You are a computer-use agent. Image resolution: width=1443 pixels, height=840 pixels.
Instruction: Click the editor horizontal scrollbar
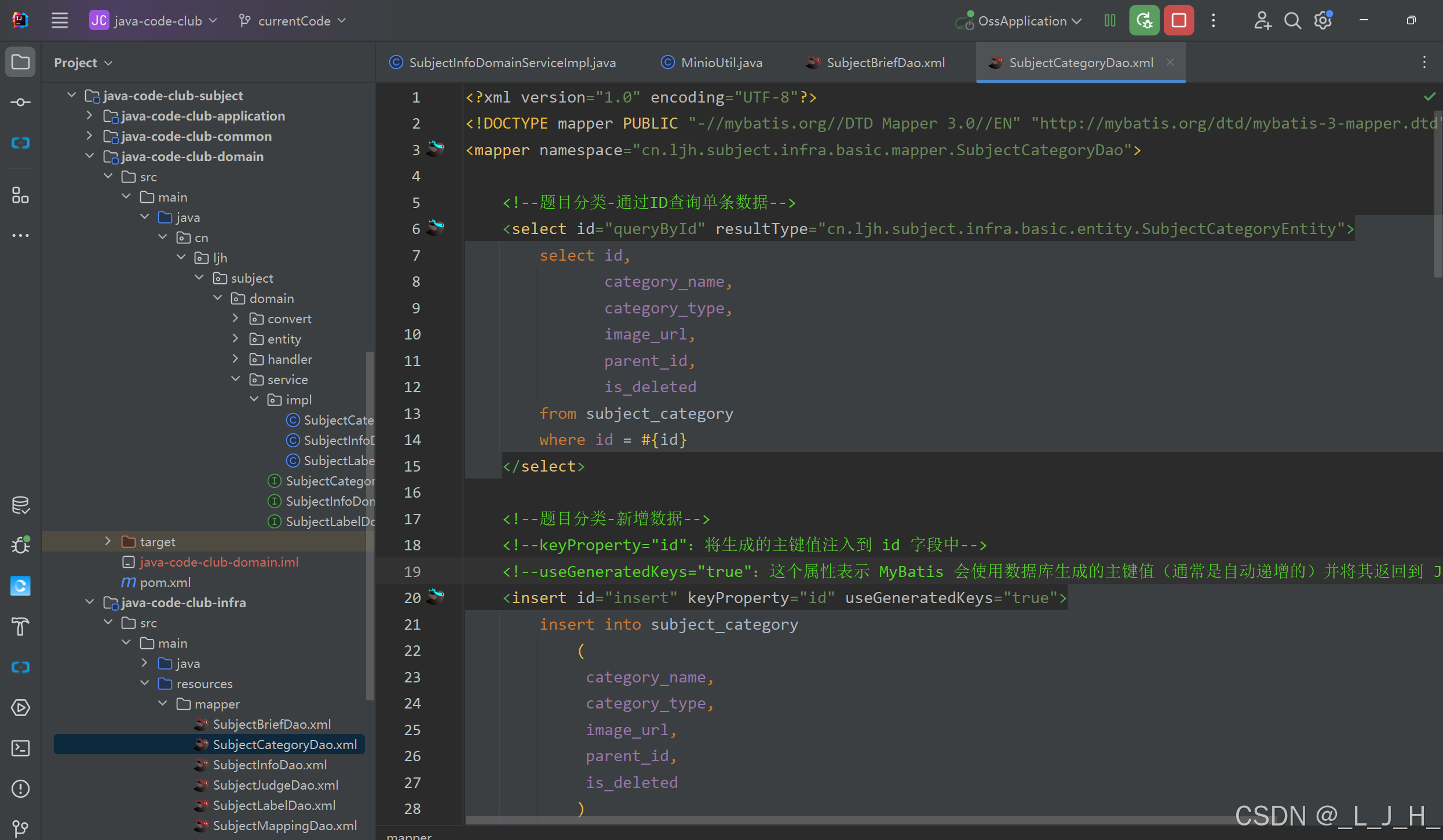point(811,820)
